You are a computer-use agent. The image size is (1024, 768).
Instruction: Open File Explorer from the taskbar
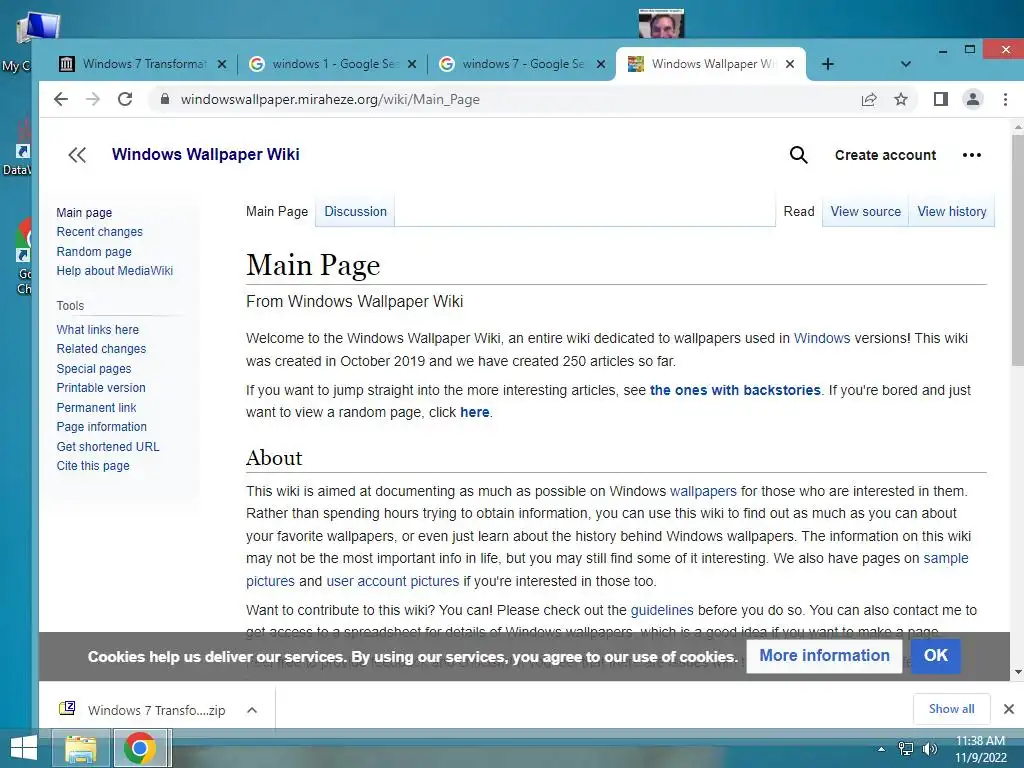coord(80,748)
